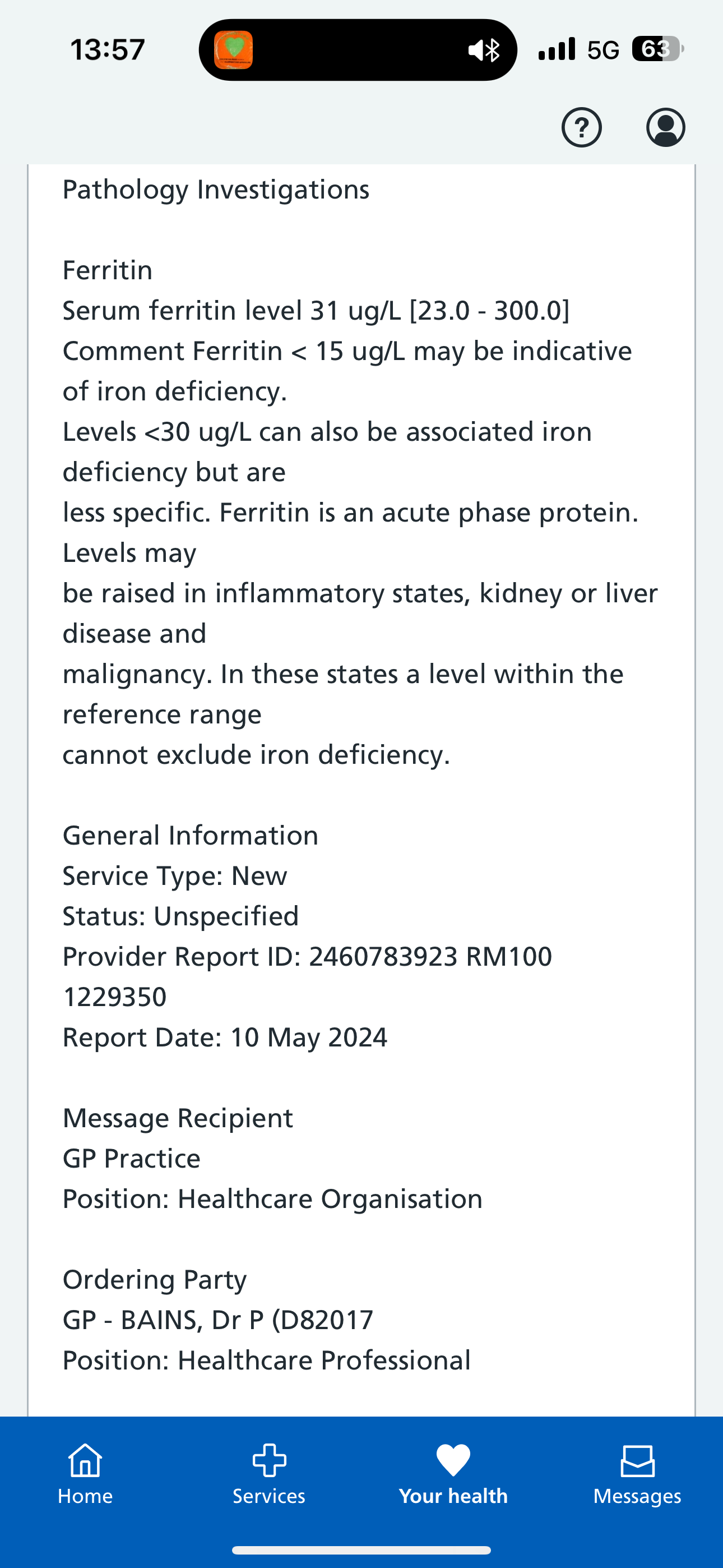
Task: Tap the 13:57 clock in status bar
Action: (x=108, y=49)
